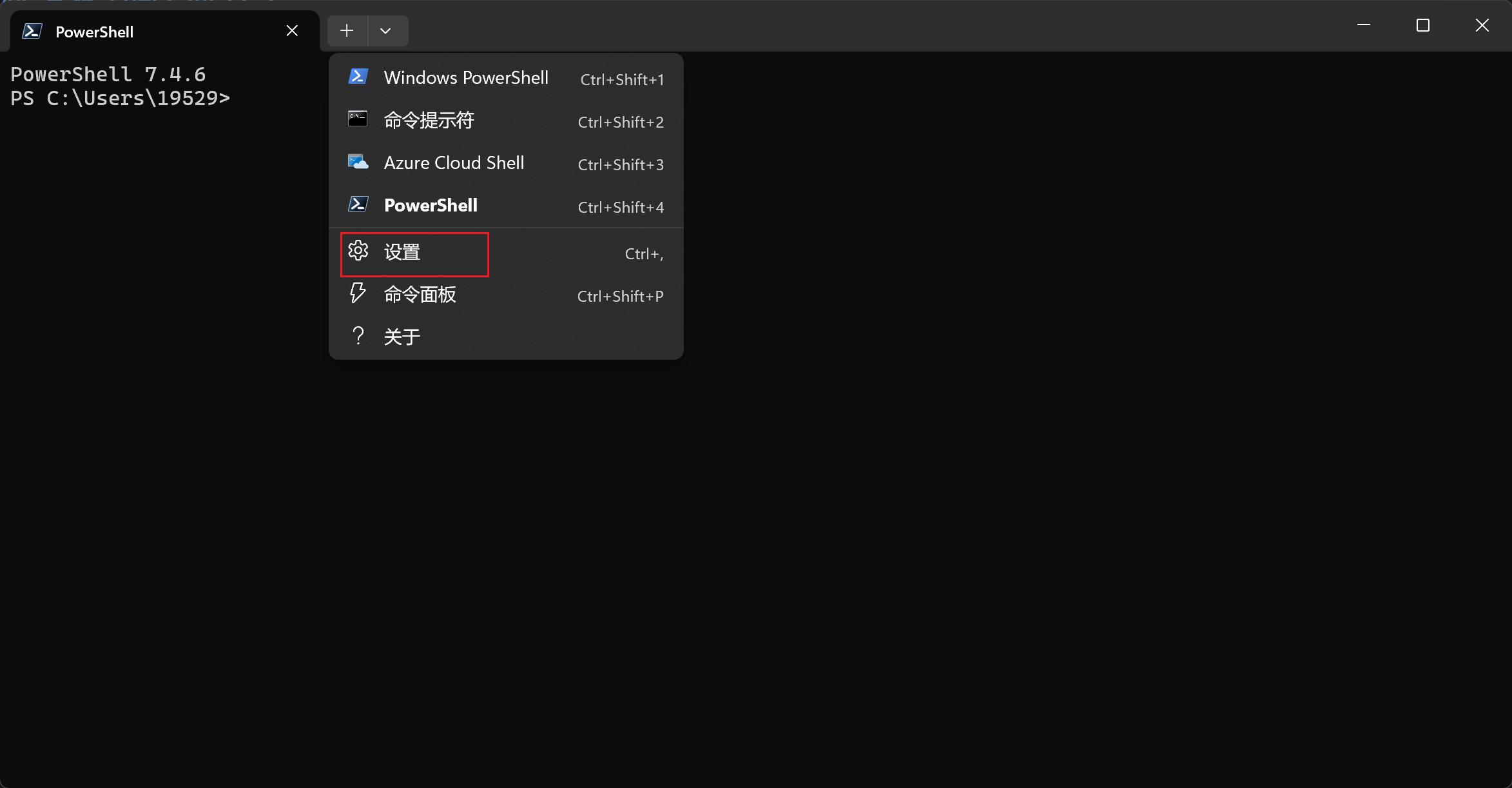Click the Ctrl+Shift+4 shortcut label
This screenshot has height=788, width=1512.
621,207
